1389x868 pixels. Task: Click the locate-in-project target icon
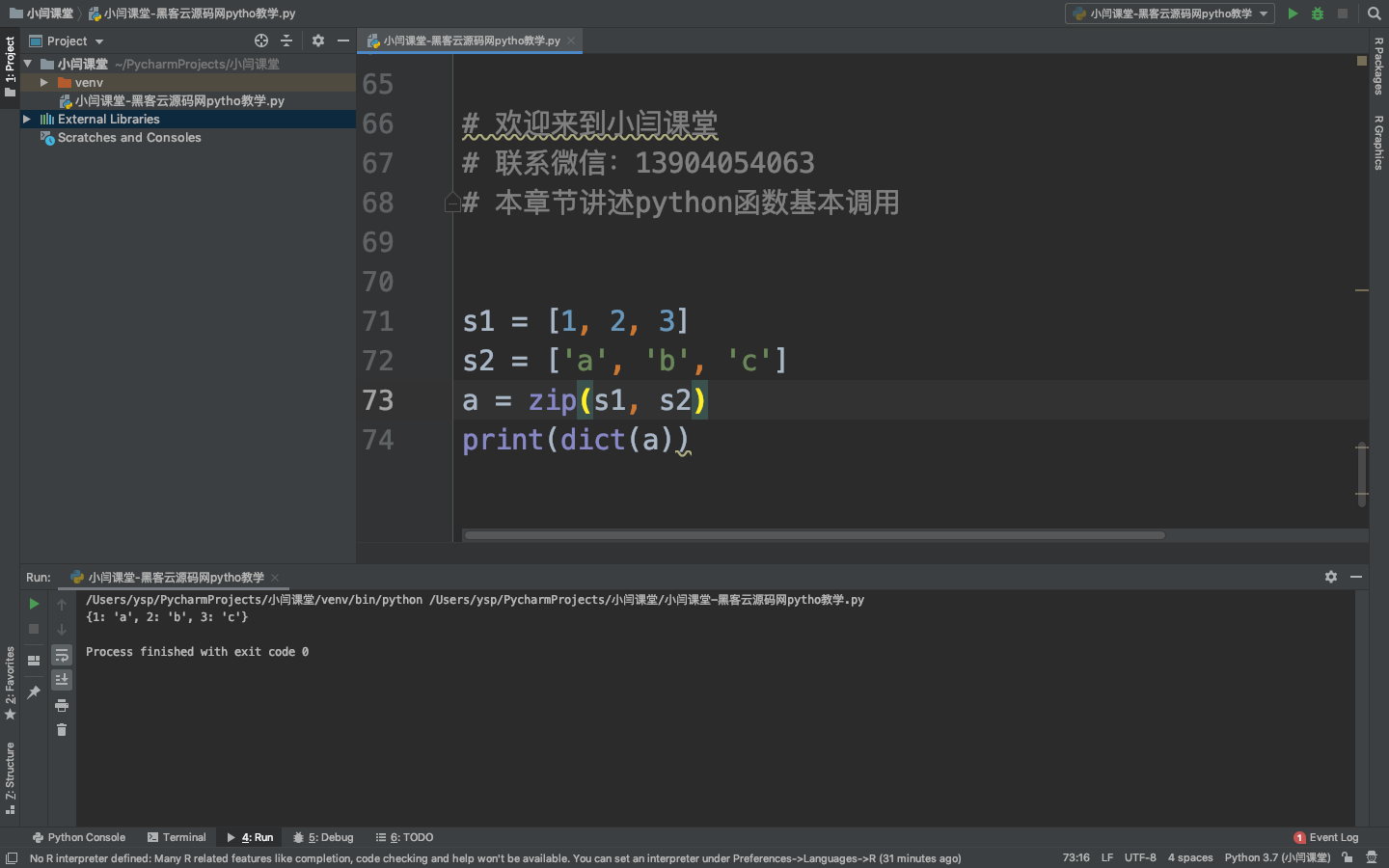point(261,41)
